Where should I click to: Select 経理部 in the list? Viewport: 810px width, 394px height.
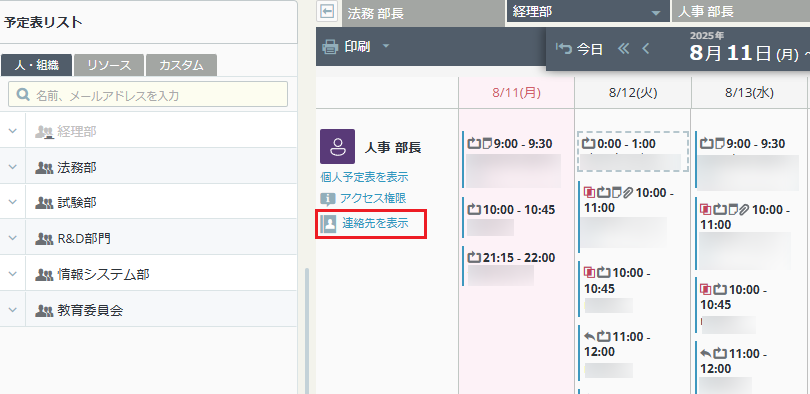coord(76,132)
